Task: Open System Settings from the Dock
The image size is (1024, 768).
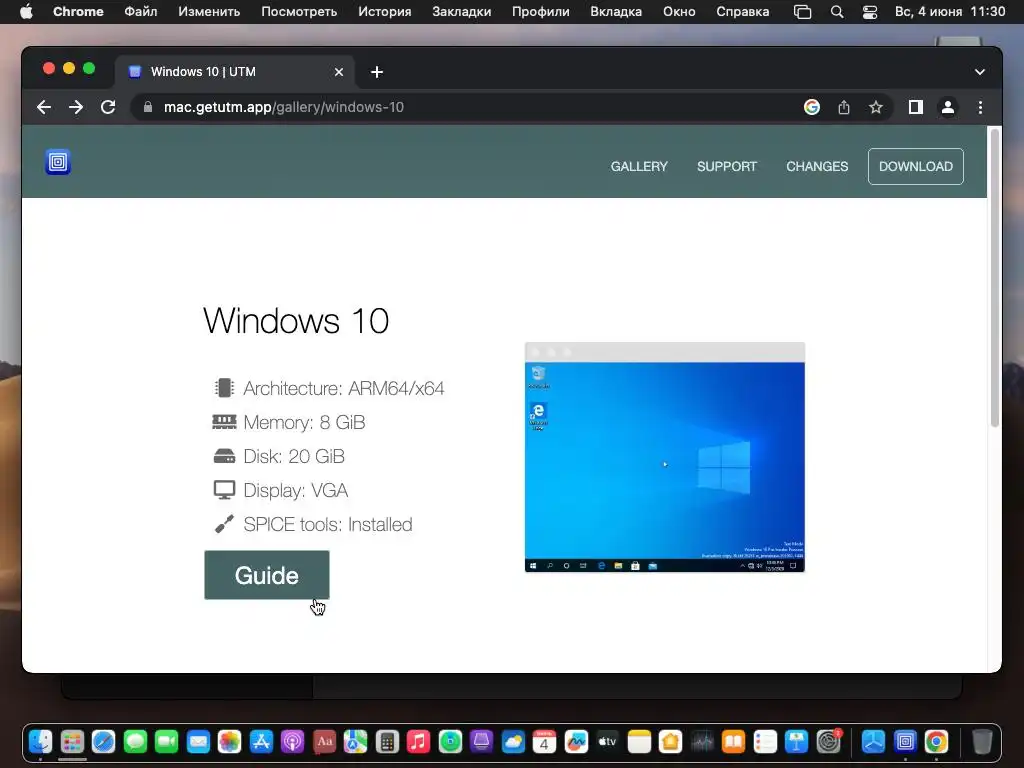Action: [828, 741]
